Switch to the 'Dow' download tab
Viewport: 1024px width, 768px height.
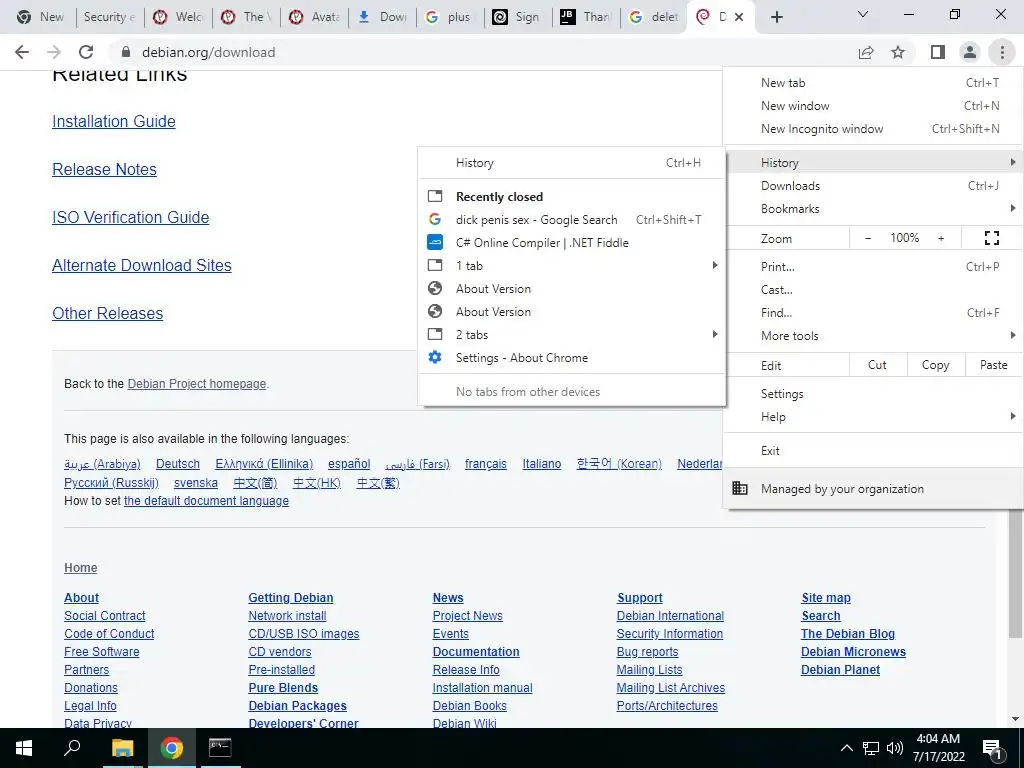382,17
